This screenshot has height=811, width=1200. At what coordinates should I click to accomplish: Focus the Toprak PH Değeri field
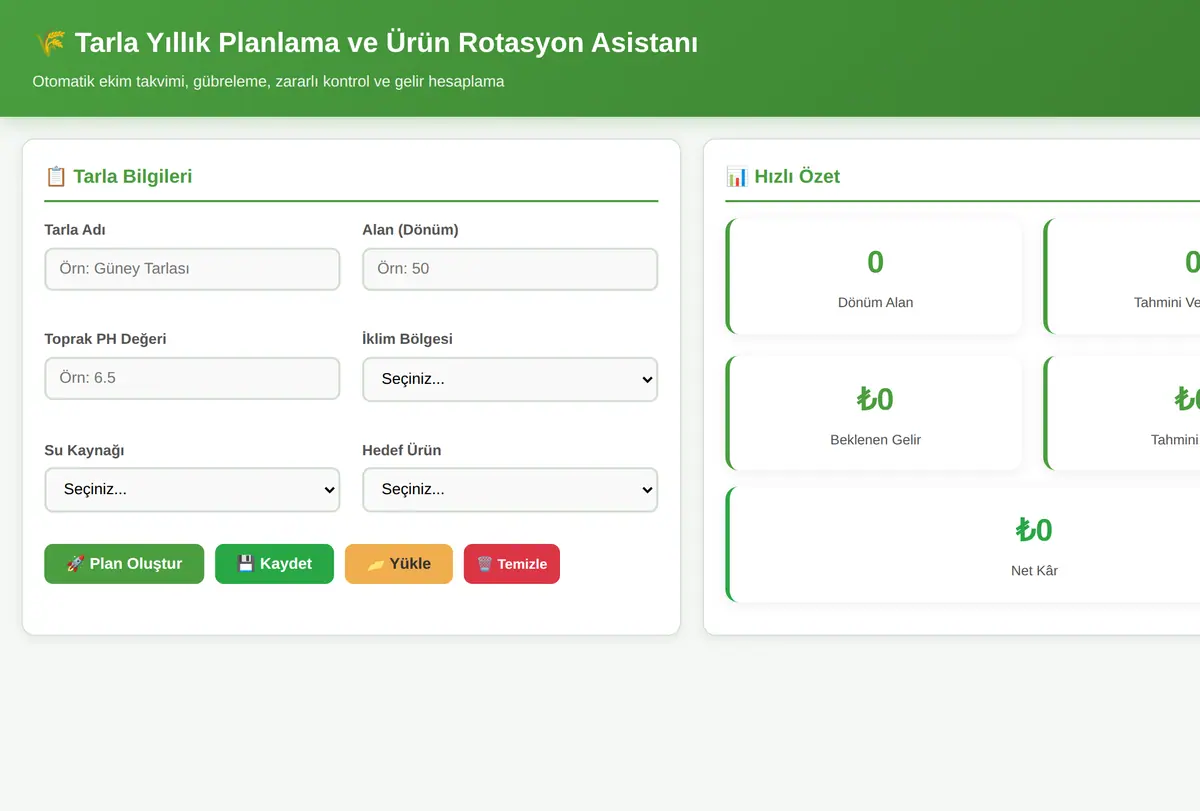coord(192,378)
